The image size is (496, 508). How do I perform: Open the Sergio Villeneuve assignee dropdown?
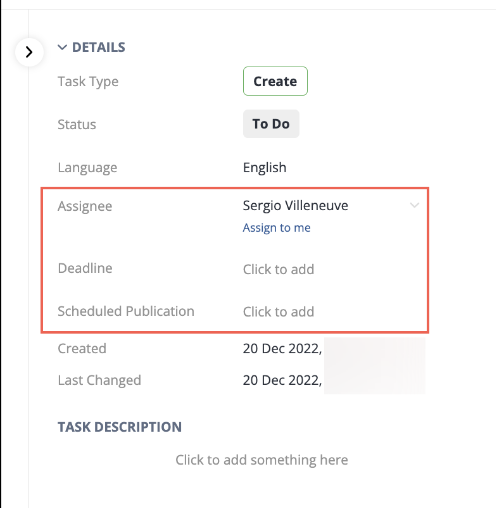(331, 205)
